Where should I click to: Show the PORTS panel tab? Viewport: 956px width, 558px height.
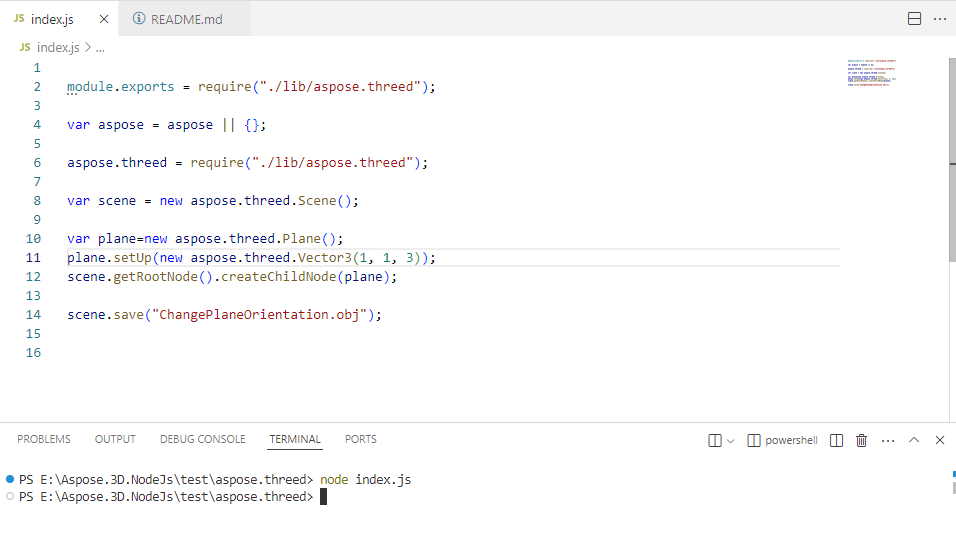[361, 439]
